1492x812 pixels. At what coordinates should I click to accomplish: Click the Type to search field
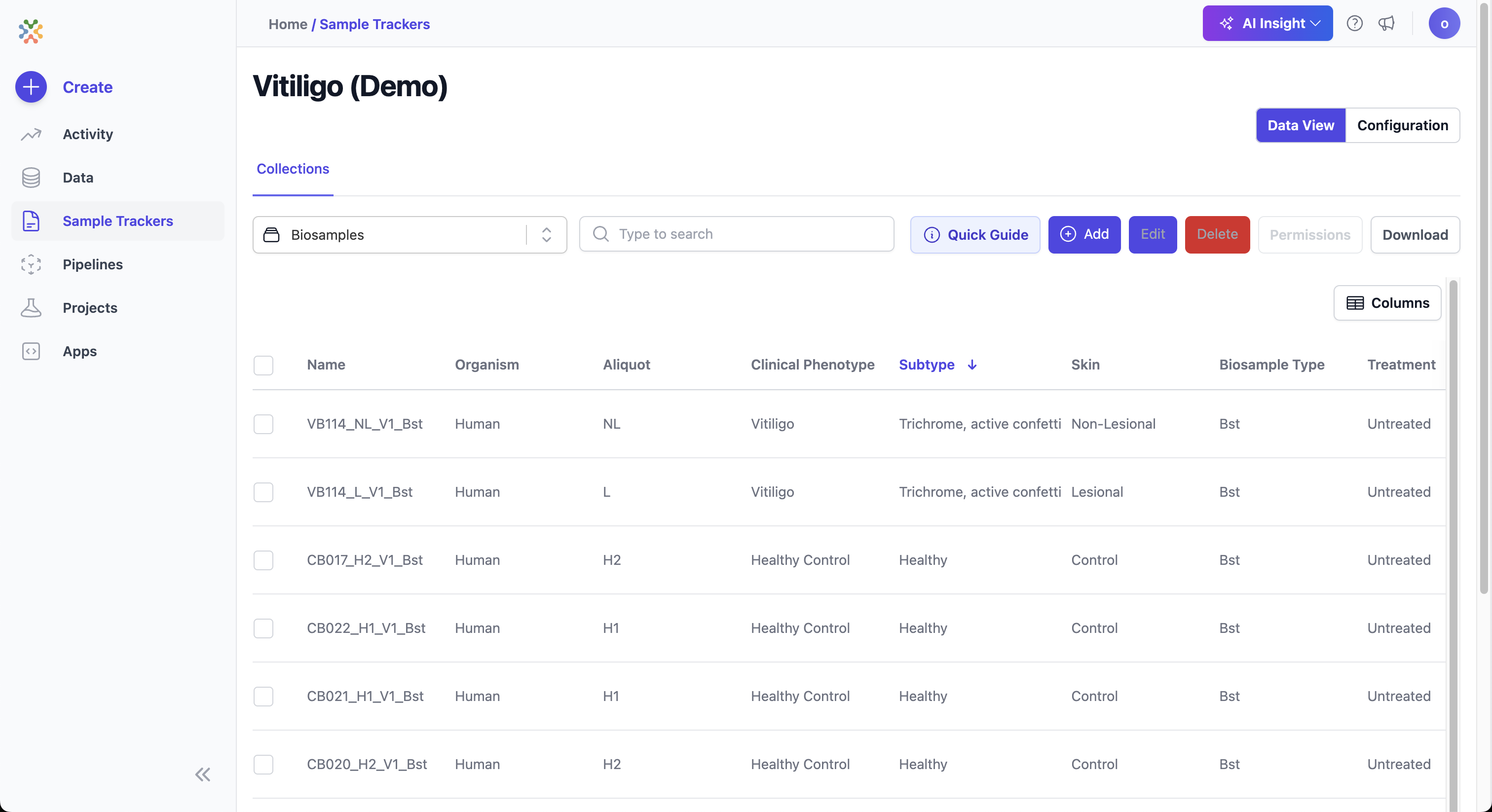click(736, 234)
